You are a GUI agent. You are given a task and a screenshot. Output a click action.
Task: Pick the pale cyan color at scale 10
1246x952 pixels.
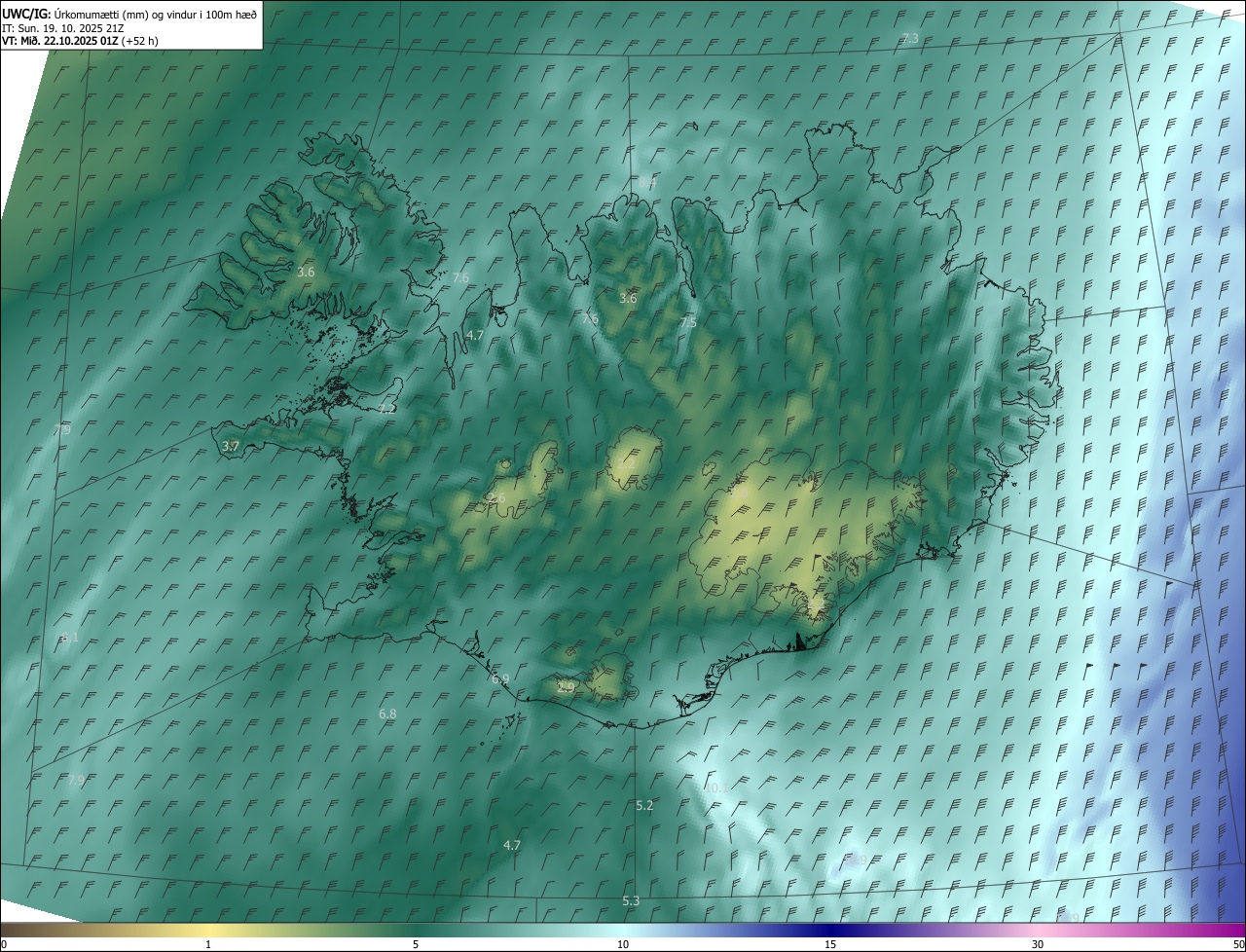(x=623, y=930)
